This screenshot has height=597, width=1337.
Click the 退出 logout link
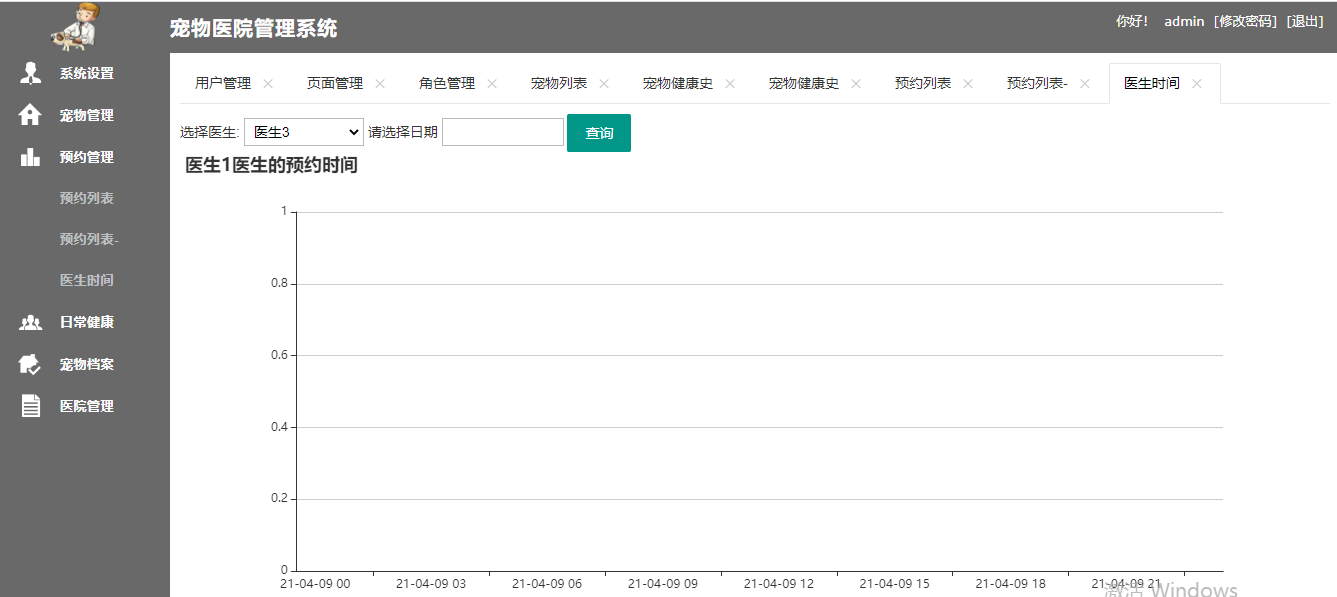pos(1305,21)
